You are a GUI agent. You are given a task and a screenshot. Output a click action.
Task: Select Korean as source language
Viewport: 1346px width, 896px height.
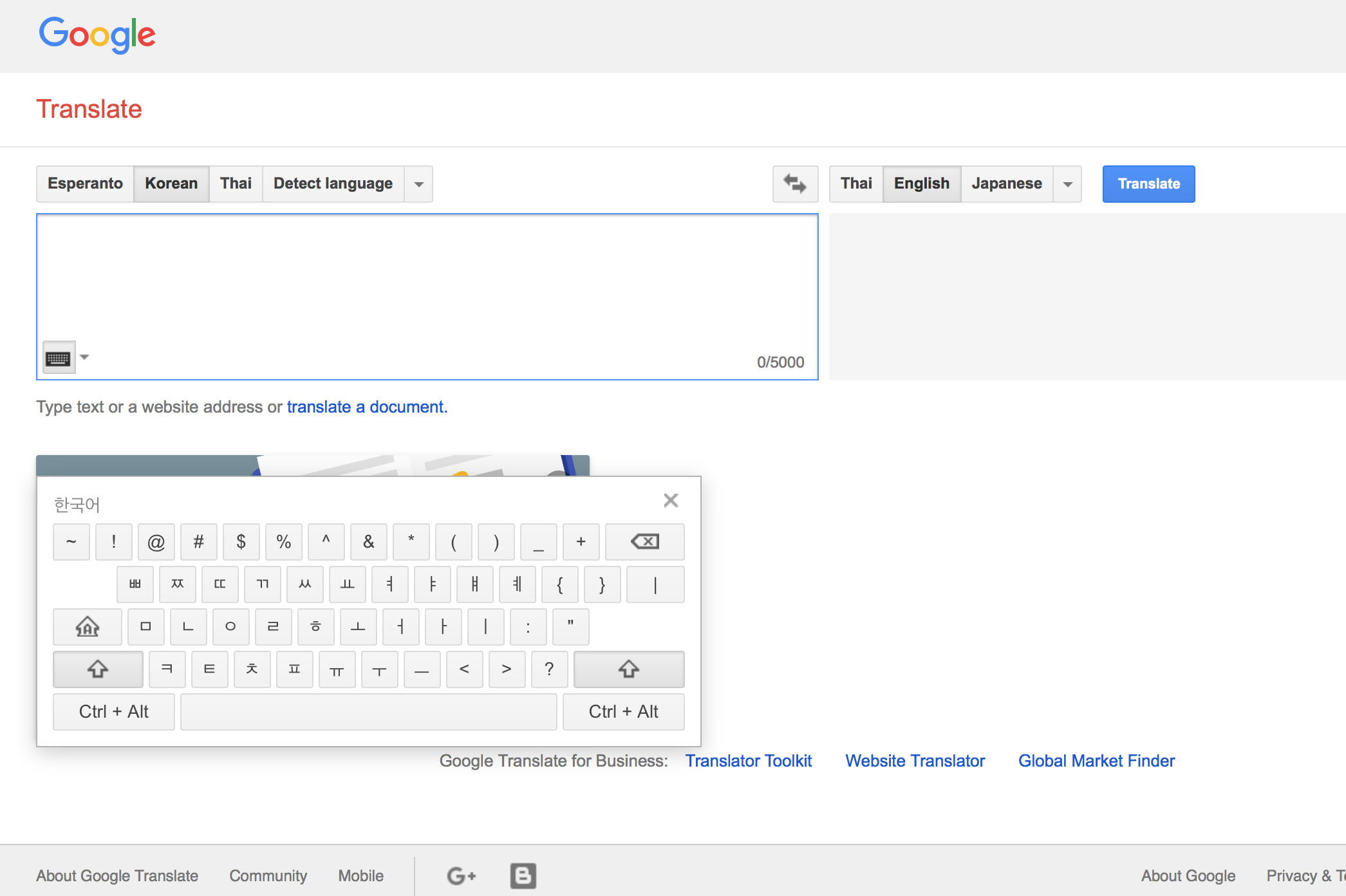[x=171, y=184]
